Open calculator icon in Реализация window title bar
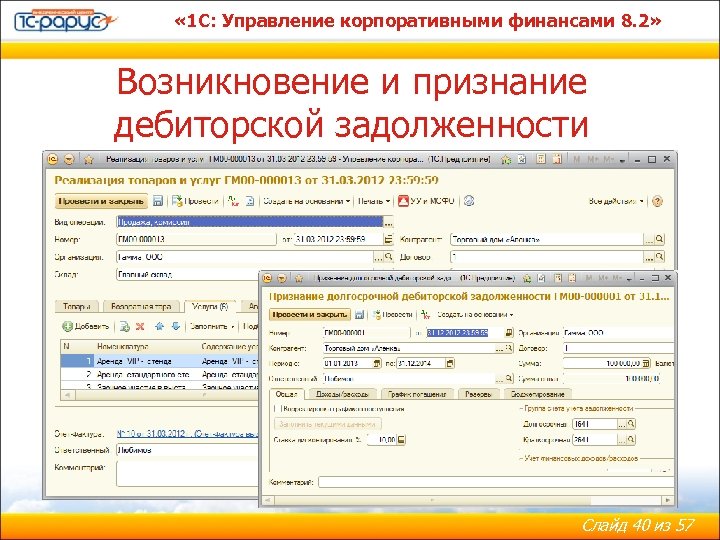The width and height of the screenshot is (720, 540). (x=541, y=159)
